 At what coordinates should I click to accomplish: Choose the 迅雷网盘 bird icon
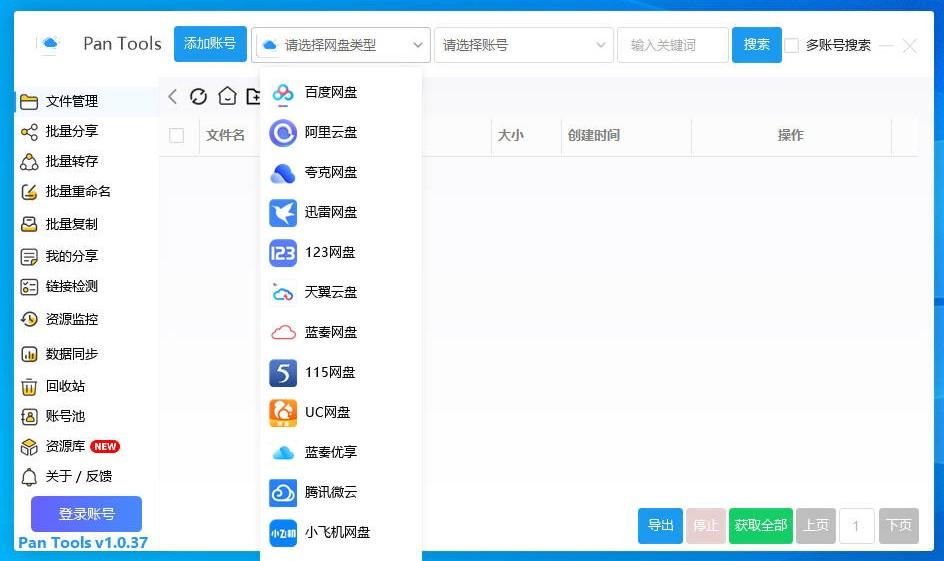coord(283,212)
